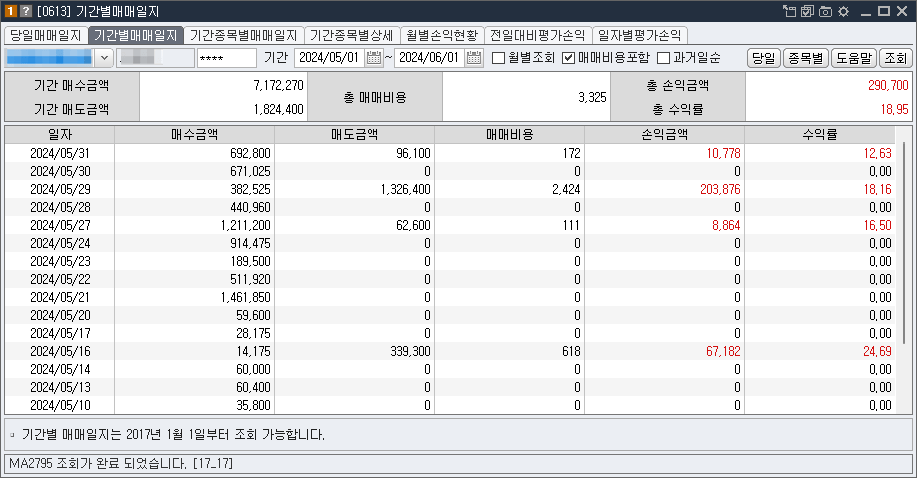Uncheck the 매매비용포함 checkbox
This screenshot has width=917, height=478.
tap(568, 58)
